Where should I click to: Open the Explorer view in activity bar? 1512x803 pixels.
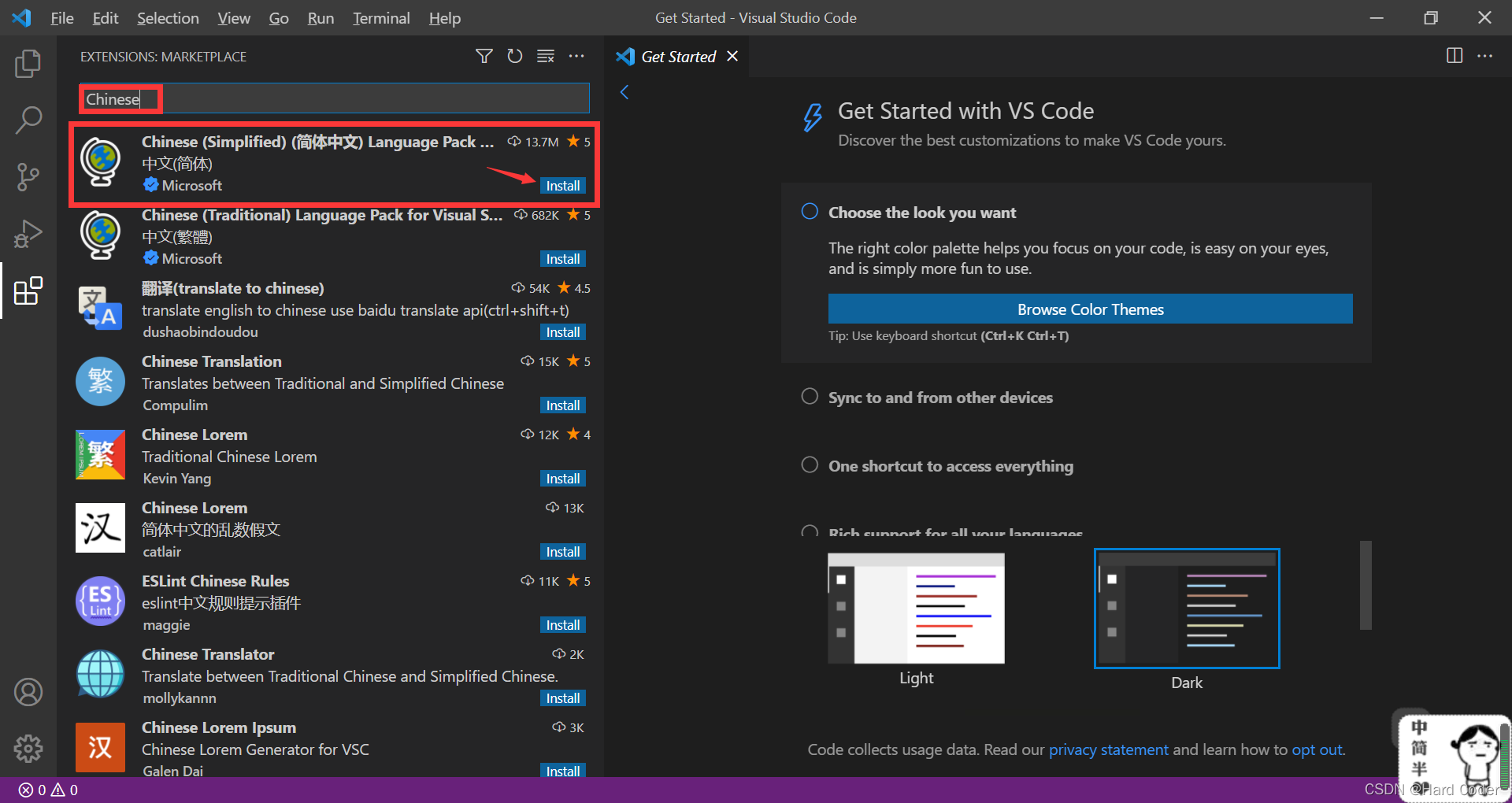(28, 64)
